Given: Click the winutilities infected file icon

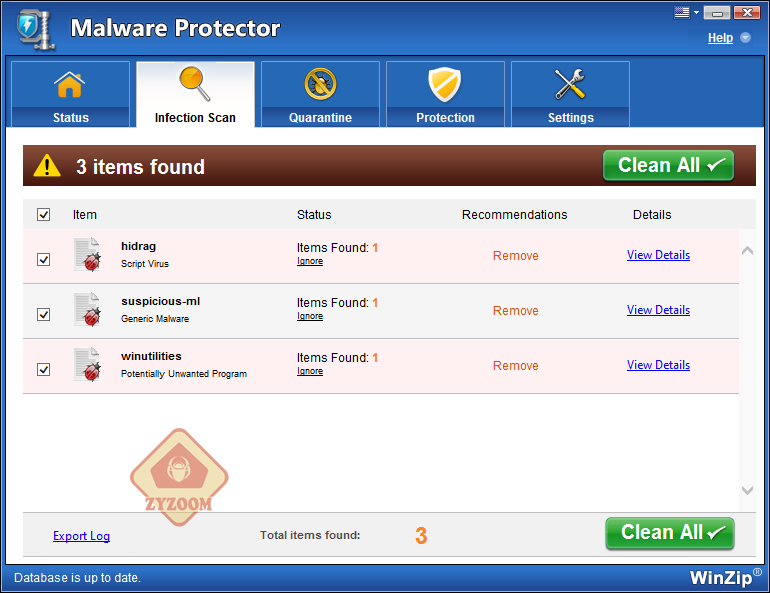Looking at the screenshot, I should [x=87, y=364].
